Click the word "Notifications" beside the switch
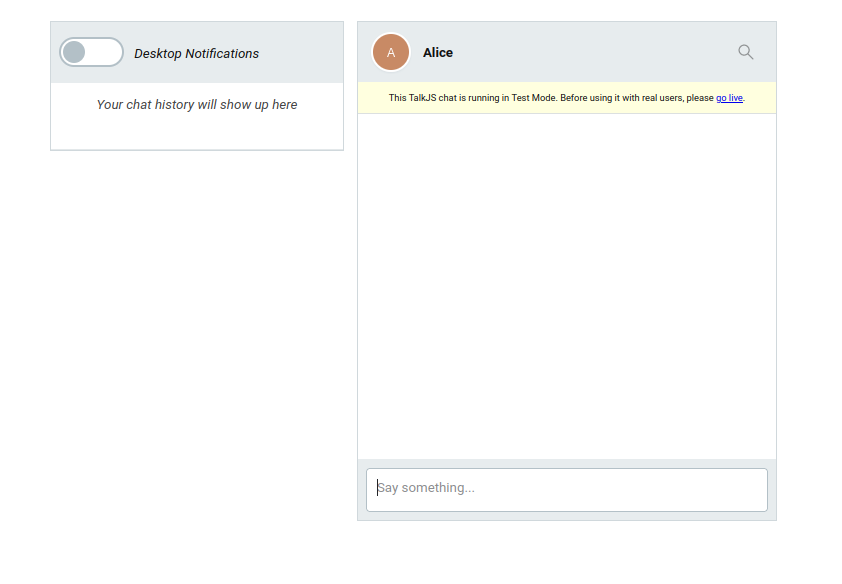 [x=222, y=54]
